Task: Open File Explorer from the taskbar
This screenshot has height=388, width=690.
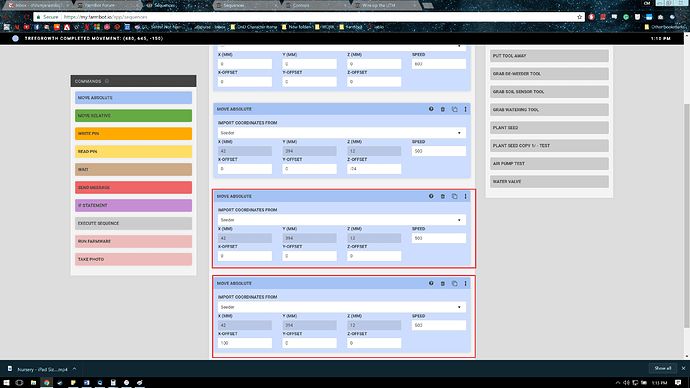Action: pos(33,383)
